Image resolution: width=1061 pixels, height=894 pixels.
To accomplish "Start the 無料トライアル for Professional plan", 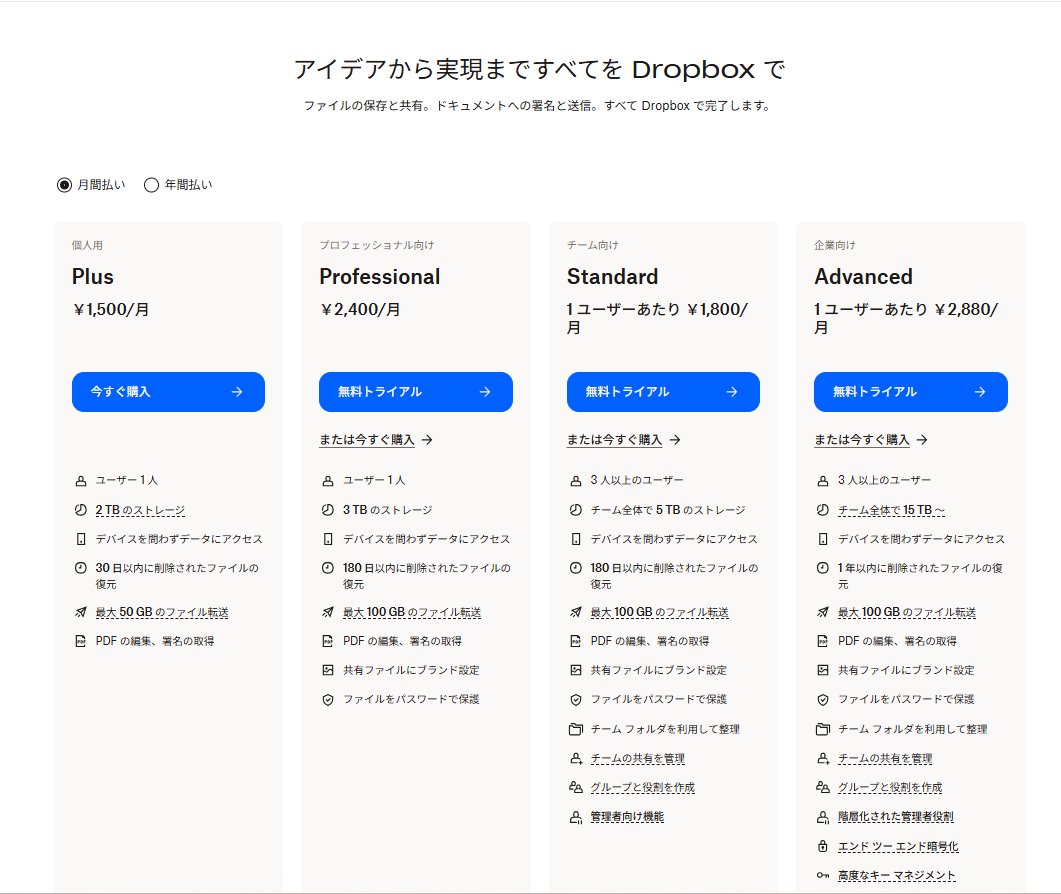I will coord(415,392).
